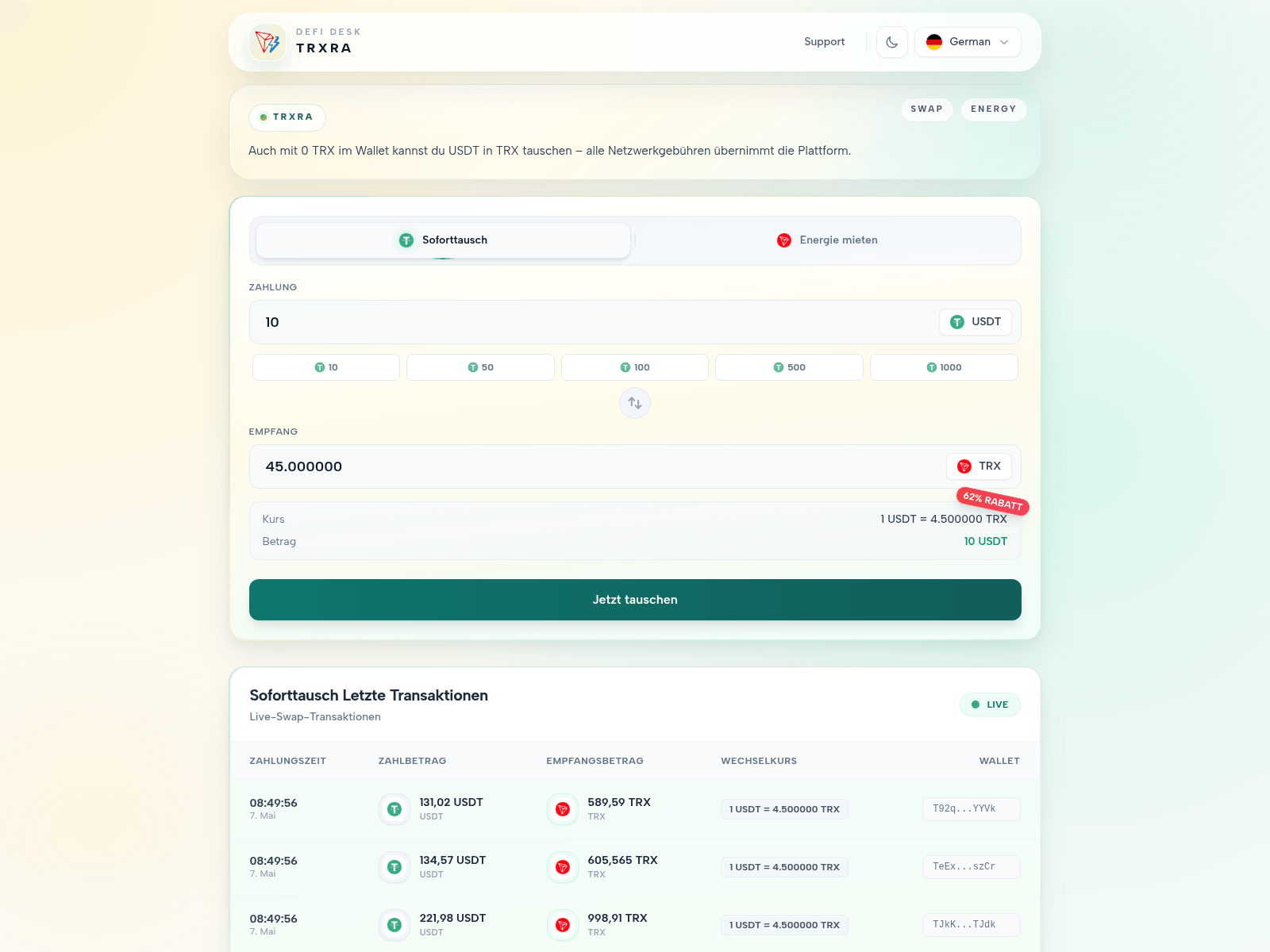Click the ENERGY pill button

[x=993, y=109]
